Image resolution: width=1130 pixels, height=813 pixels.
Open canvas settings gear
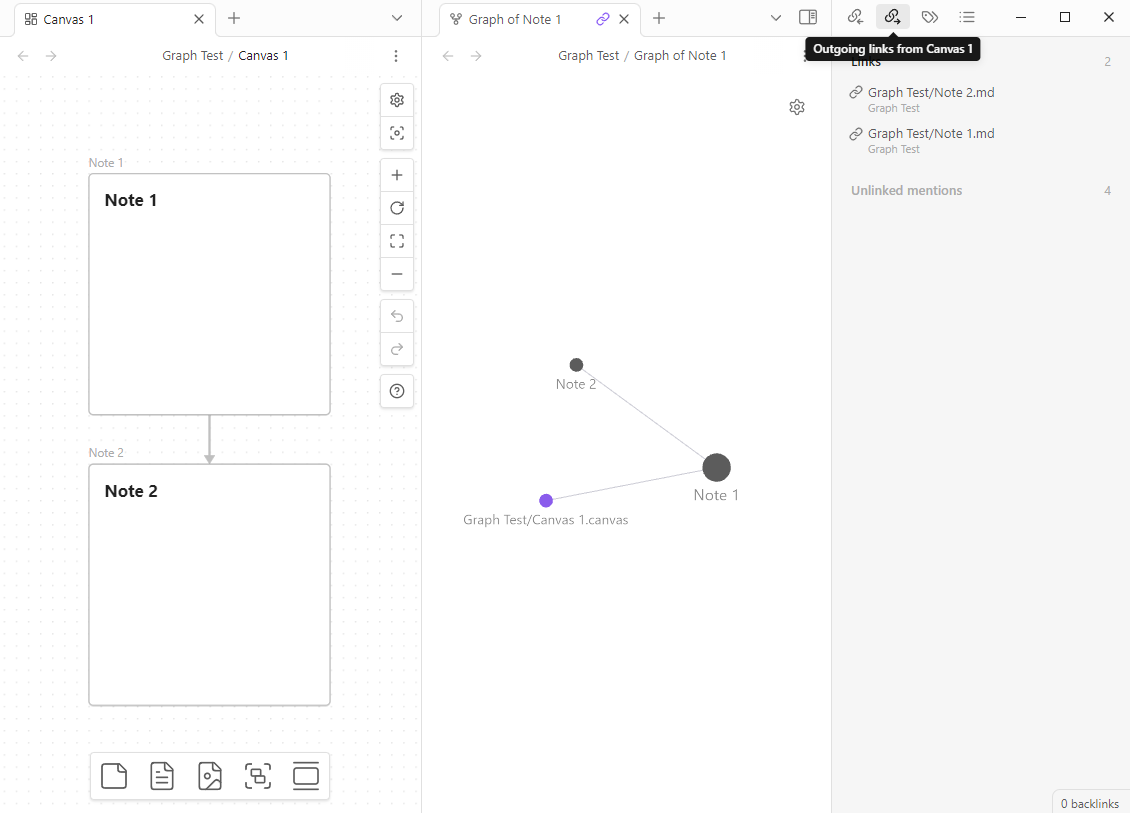click(396, 100)
